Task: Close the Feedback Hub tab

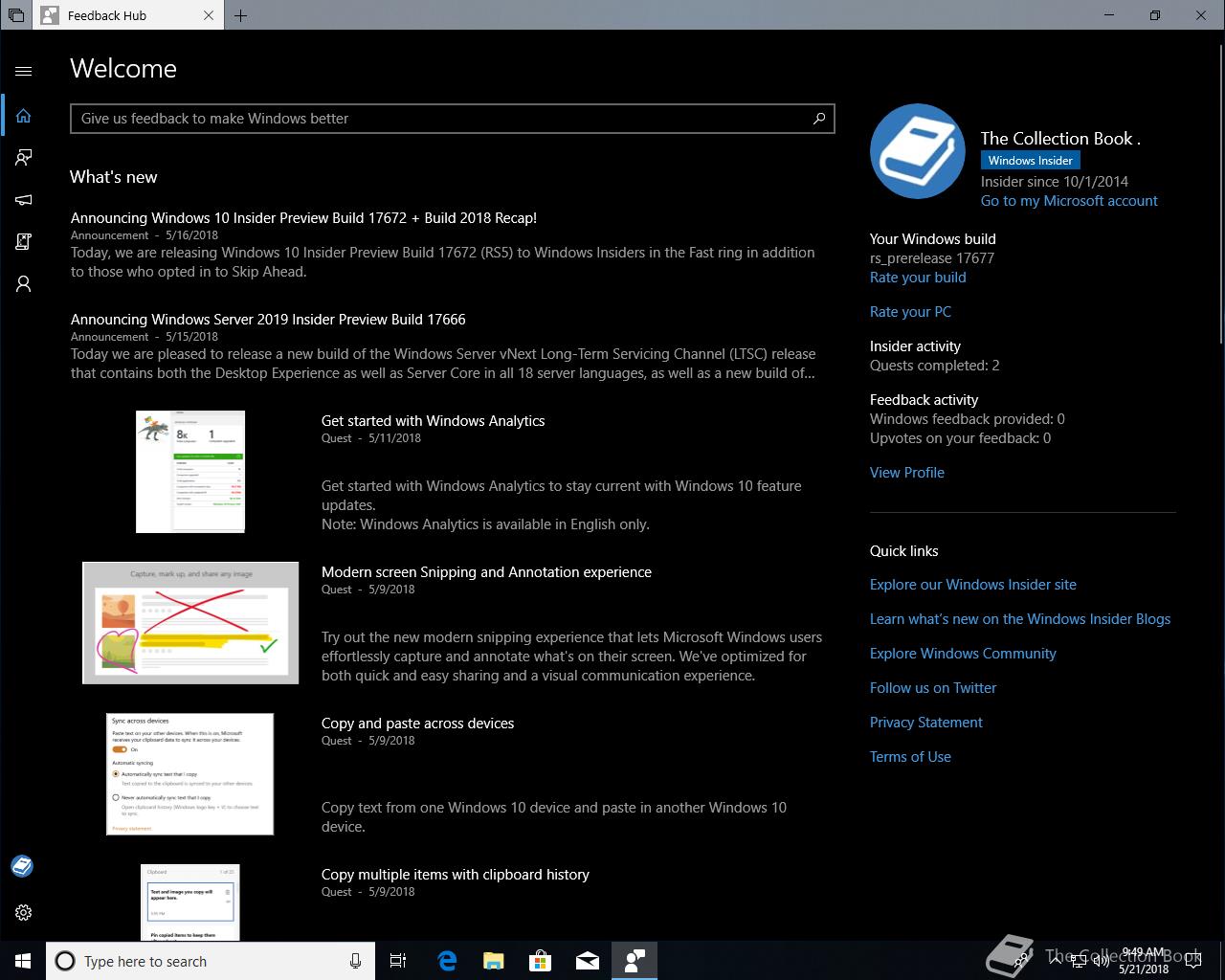Action: [x=209, y=15]
